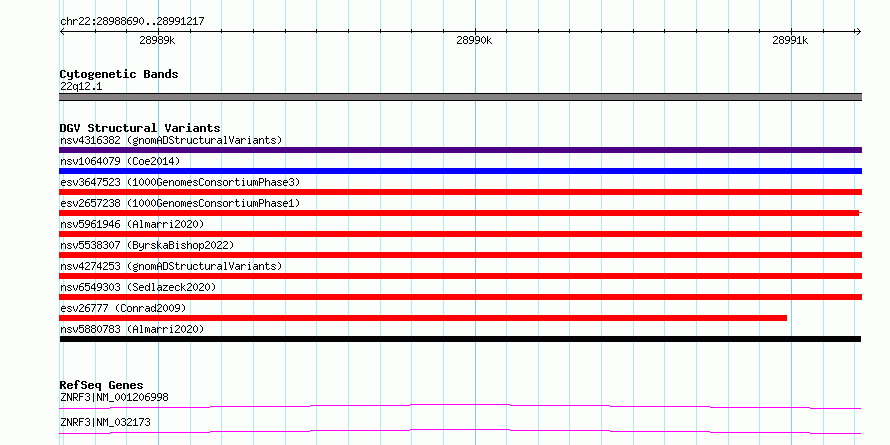Click the right arrow end of the ruler
The image size is (890, 445).
coord(858,32)
